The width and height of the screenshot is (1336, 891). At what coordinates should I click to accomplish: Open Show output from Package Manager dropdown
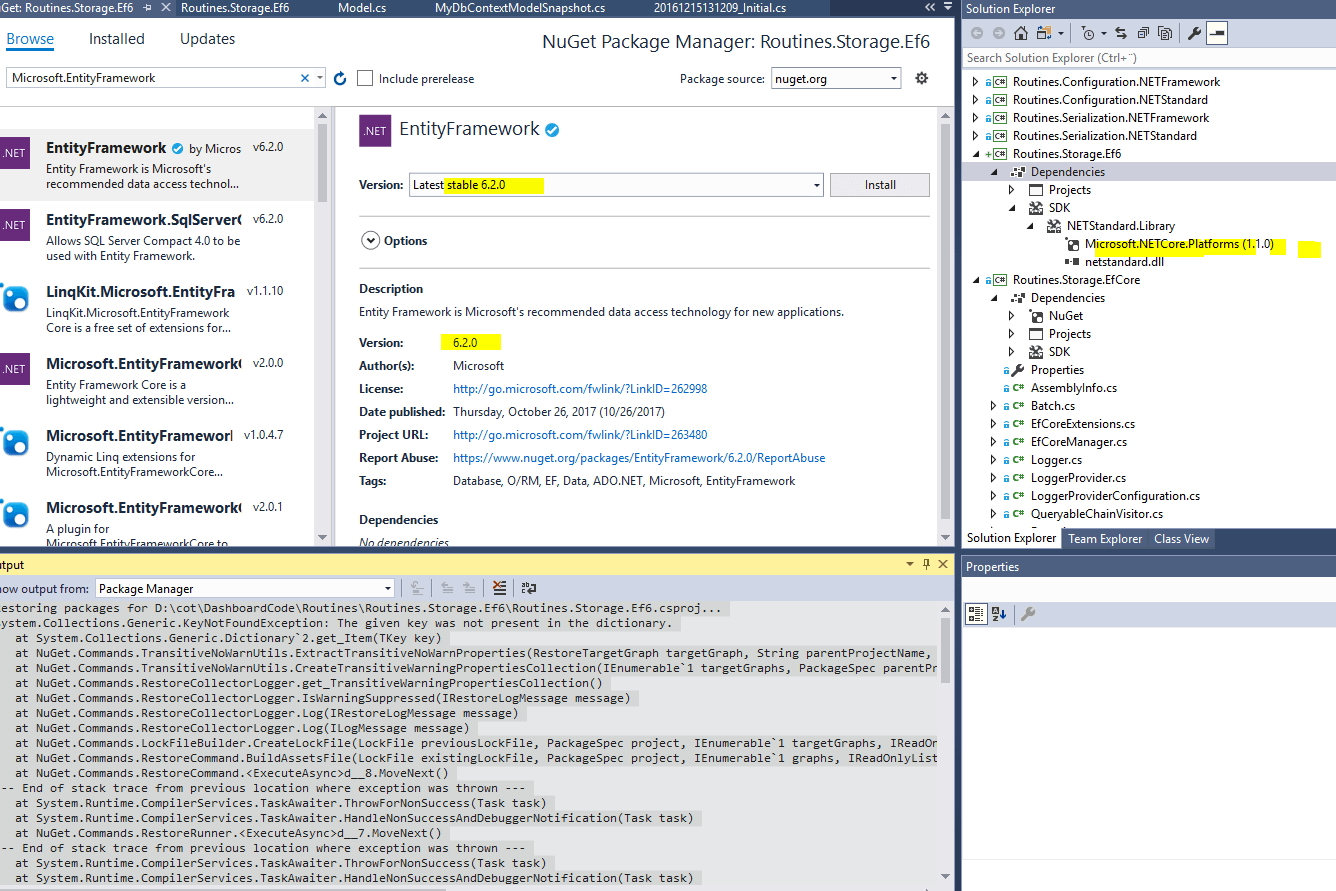coord(245,589)
